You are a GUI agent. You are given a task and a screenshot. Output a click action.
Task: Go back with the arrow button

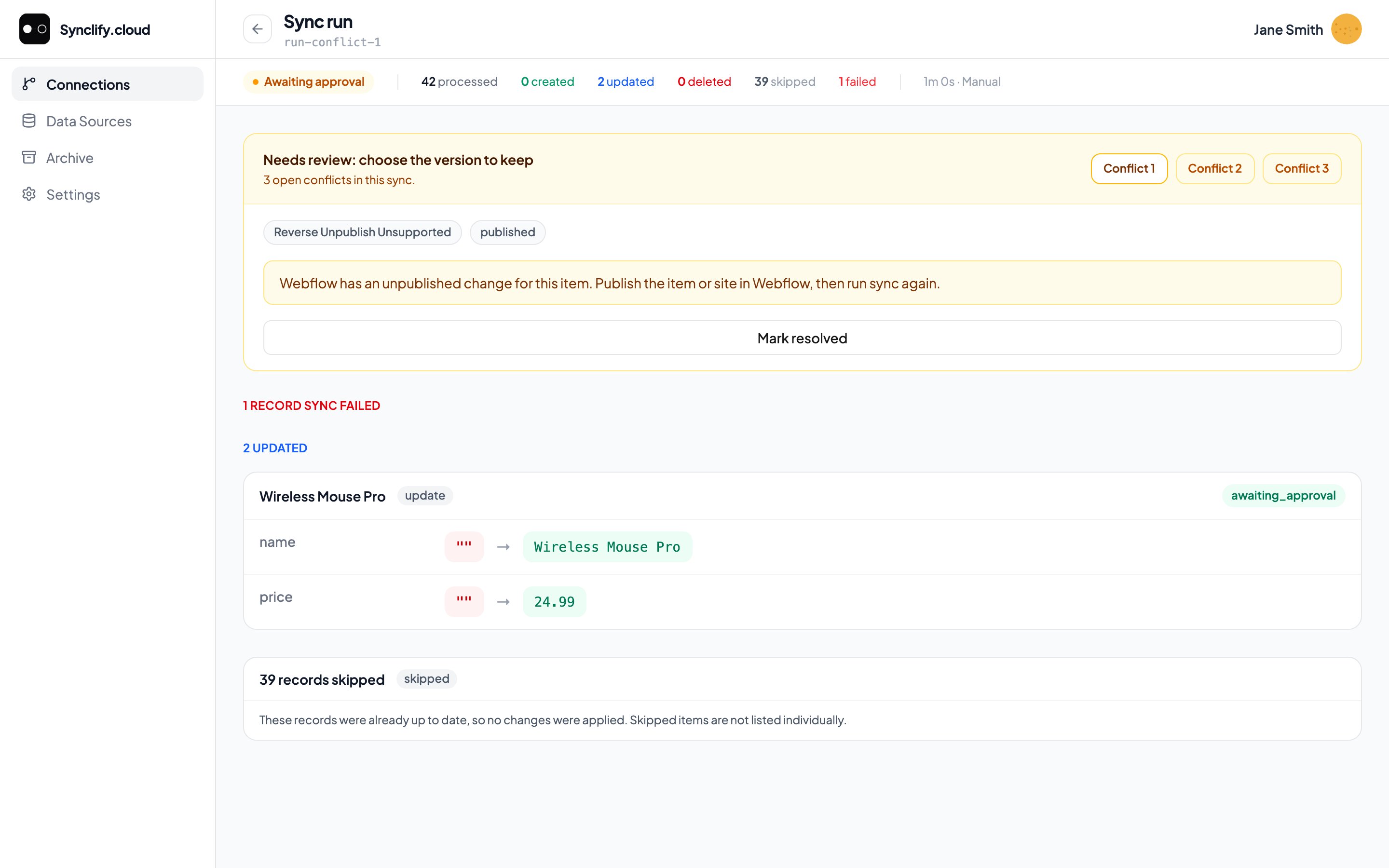(x=257, y=29)
